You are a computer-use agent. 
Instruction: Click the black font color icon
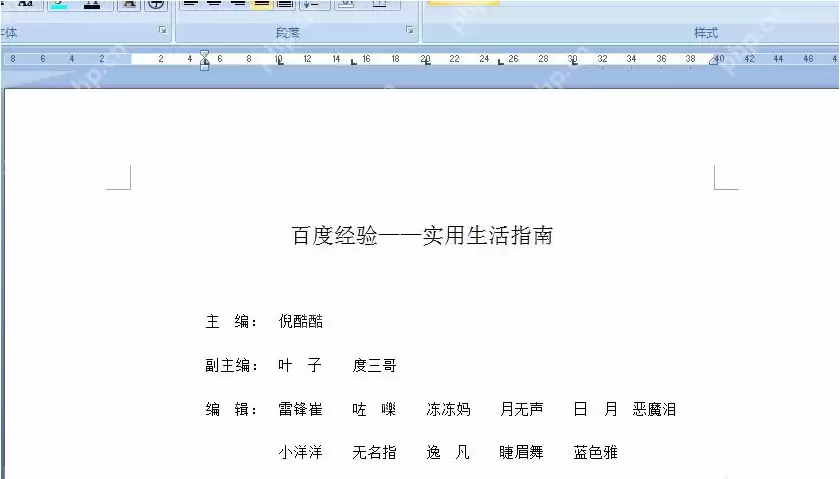tap(92, 4)
